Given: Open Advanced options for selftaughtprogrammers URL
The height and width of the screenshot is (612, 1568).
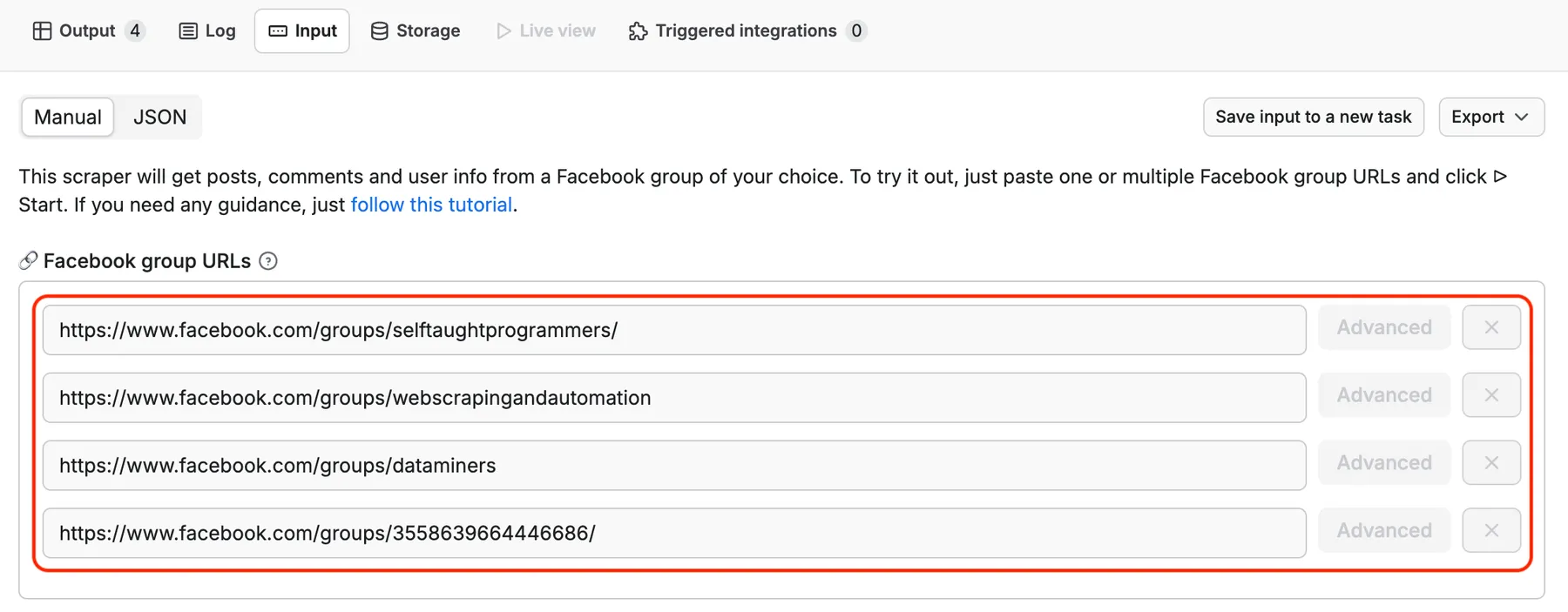Looking at the screenshot, I should coord(1383,327).
